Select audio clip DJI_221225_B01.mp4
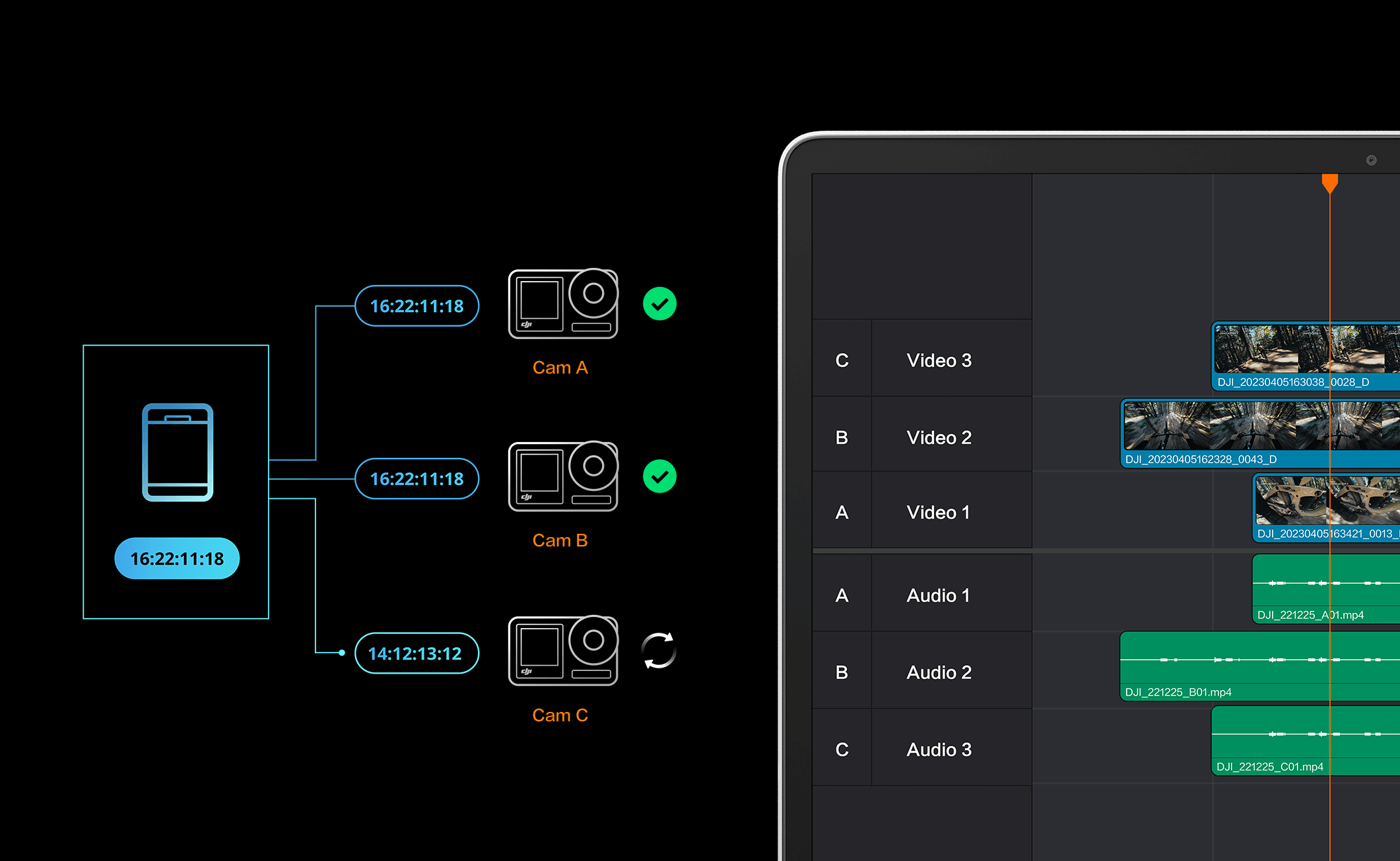Image resolution: width=1400 pixels, height=861 pixels. [x=1221, y=666]
